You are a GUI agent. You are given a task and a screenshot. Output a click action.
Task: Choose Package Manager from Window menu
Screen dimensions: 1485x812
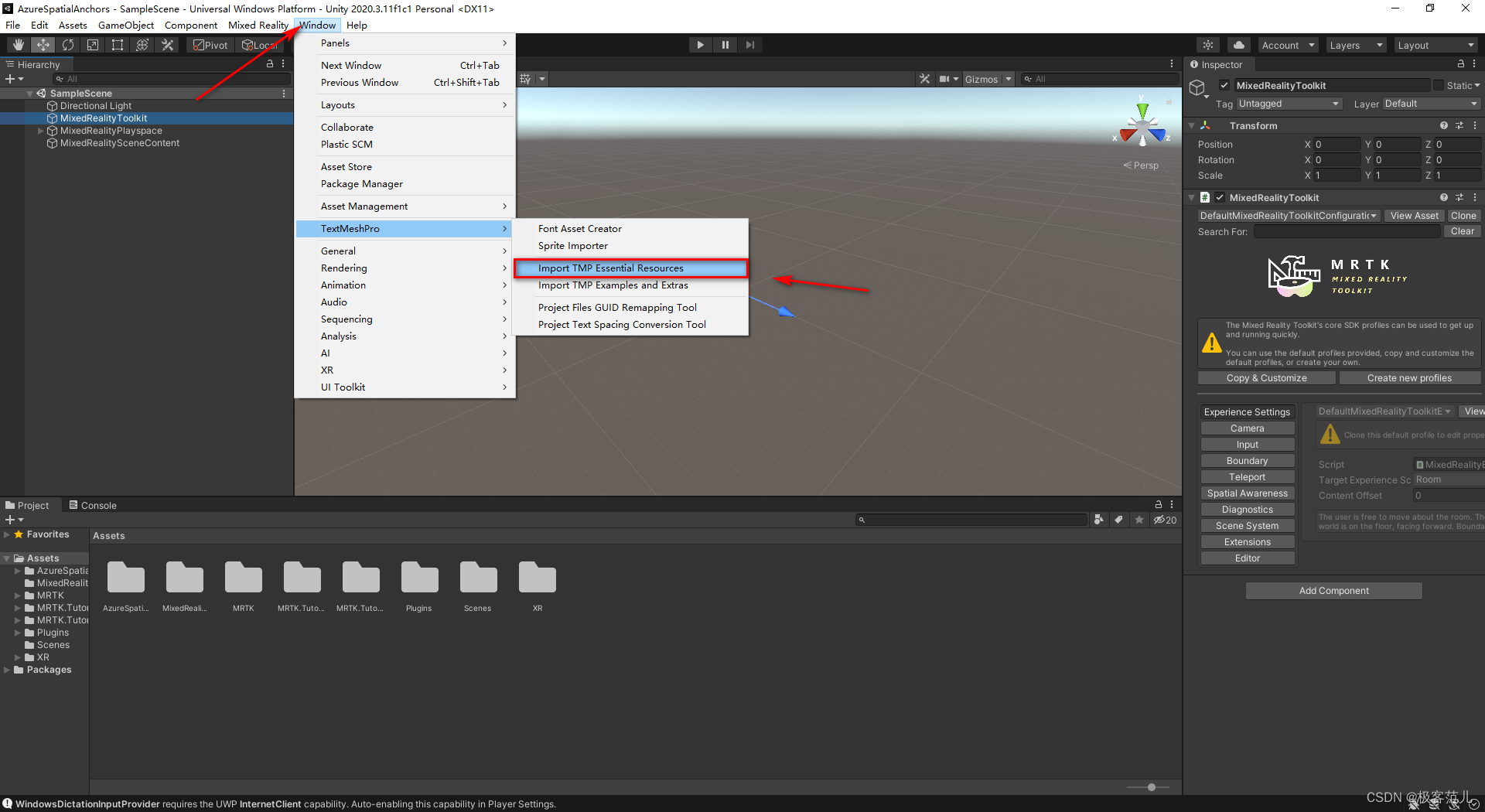[x=405, y=184]
